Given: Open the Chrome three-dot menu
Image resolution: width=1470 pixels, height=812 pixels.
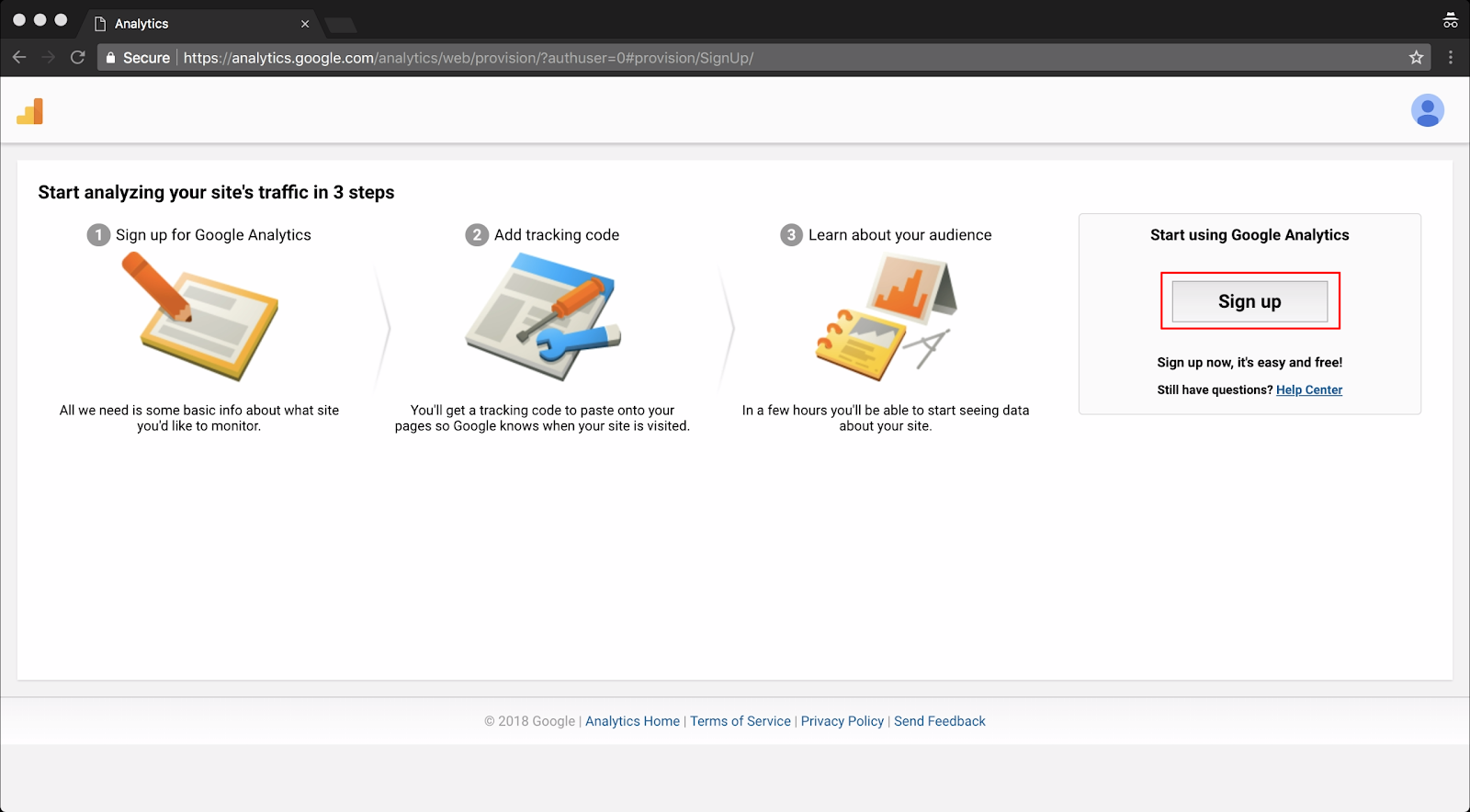Looking at the screenshot, I should 1451,57.
